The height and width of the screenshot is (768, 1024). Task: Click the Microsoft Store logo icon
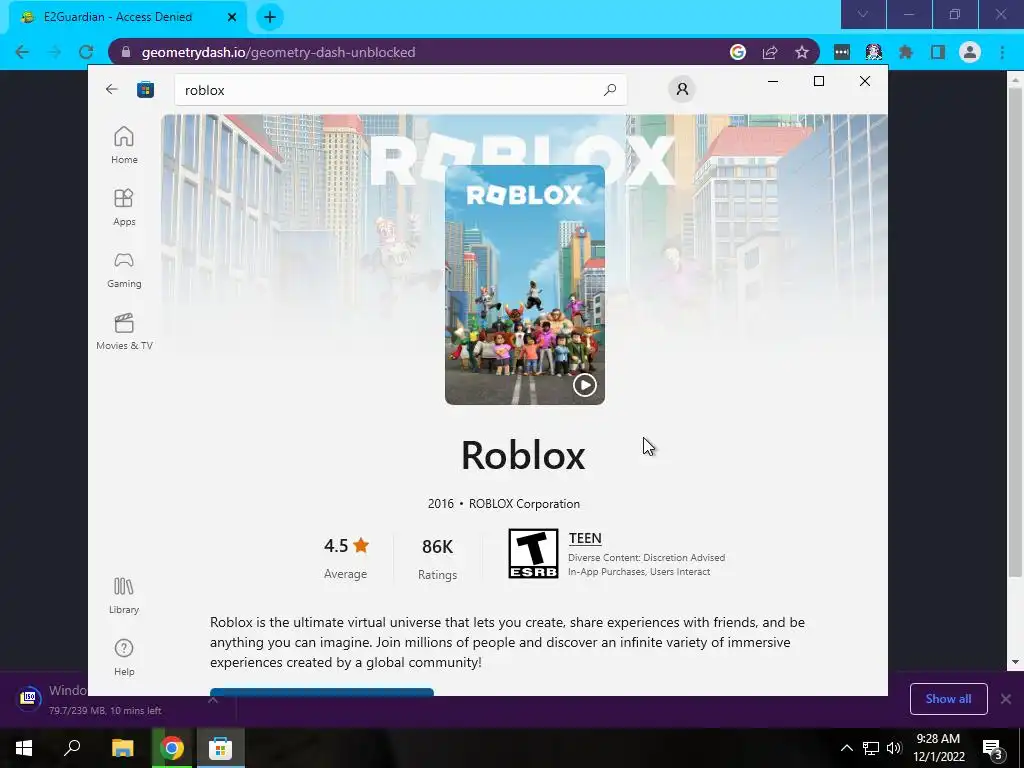click(x=145, y=89)
